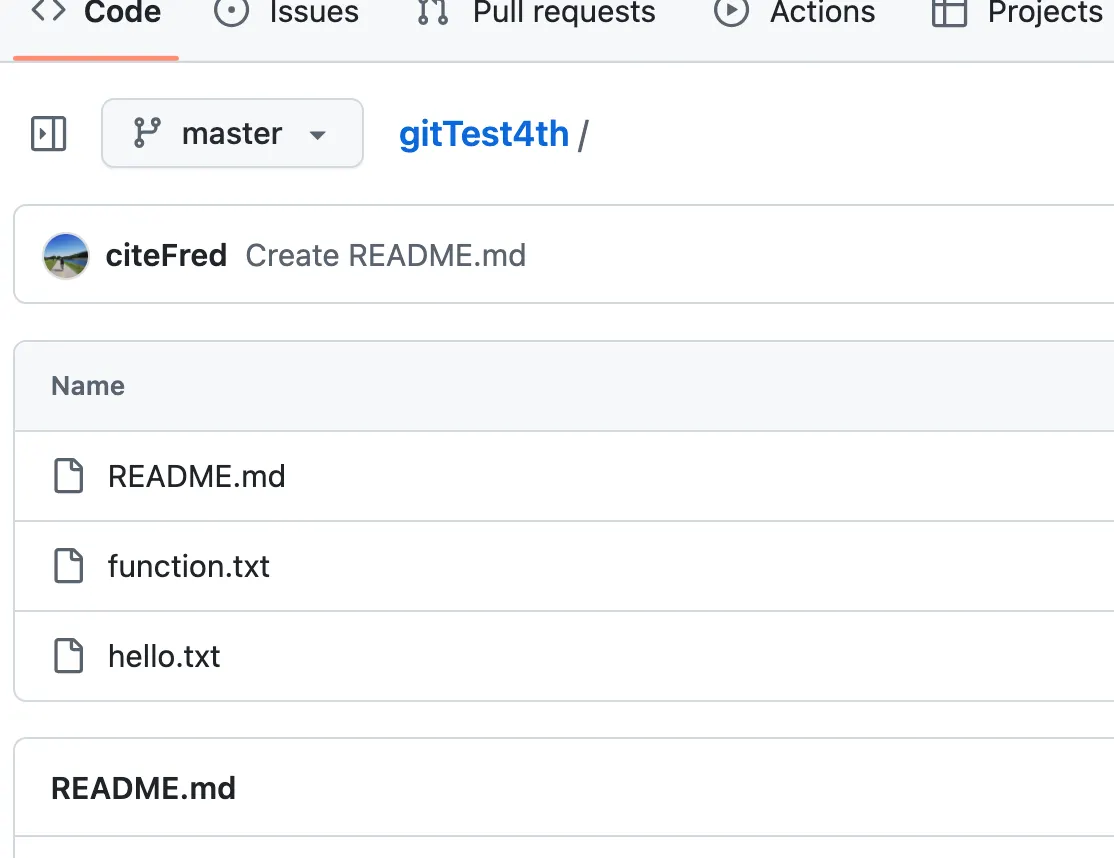Click the file icon beside hello.txt
This screenshot has width=1114, height=858.
tap(68, 656)
